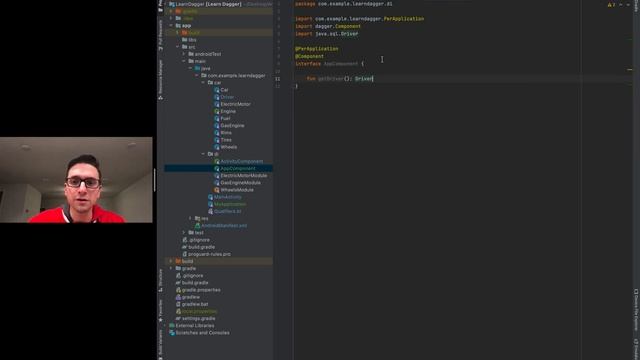Screen dimensions: 640x360
Task: Open the settings.gradle file
Action: click(195, 318)
